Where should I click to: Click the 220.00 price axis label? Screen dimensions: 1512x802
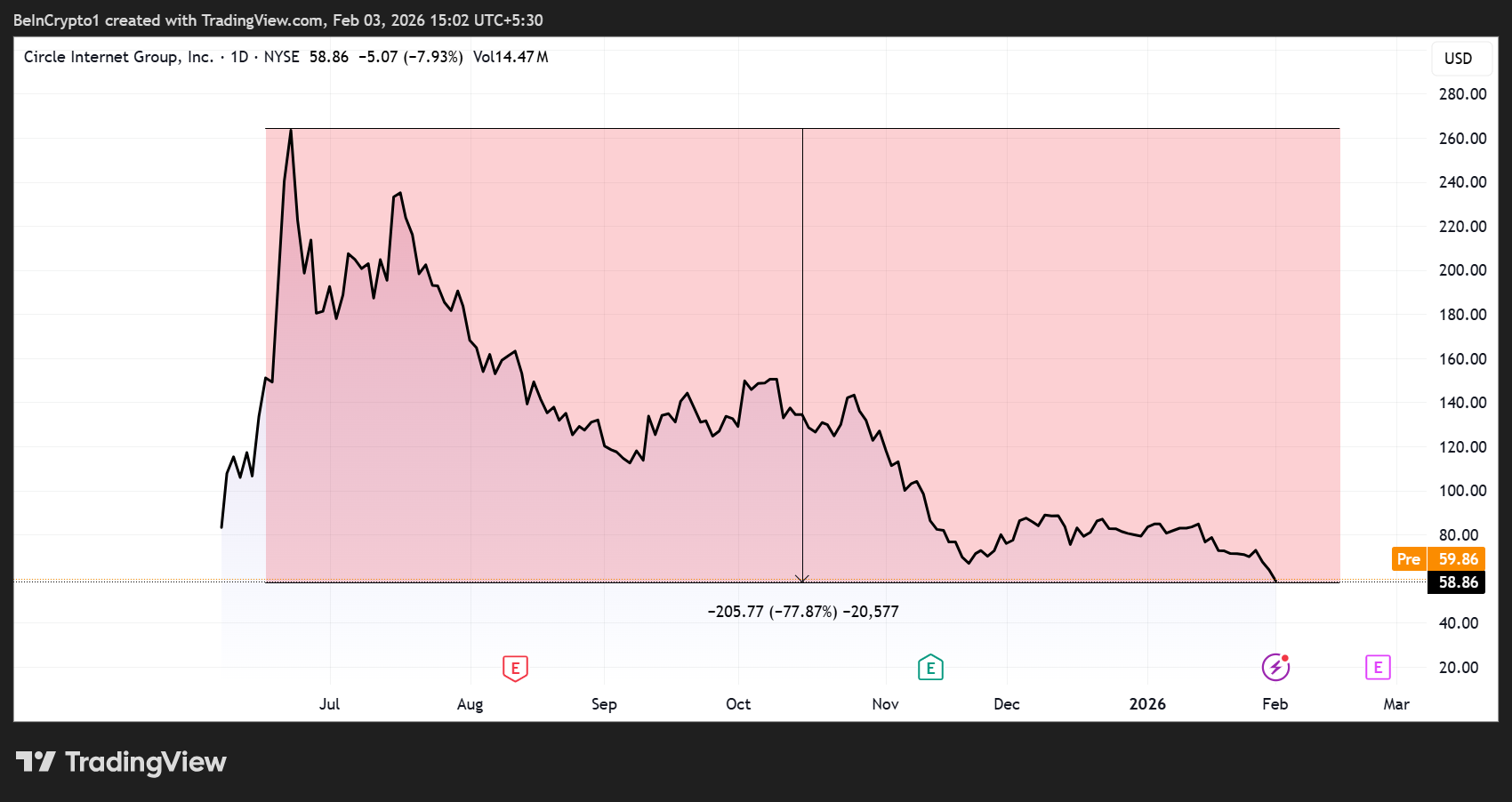(x=1463, y=227)
